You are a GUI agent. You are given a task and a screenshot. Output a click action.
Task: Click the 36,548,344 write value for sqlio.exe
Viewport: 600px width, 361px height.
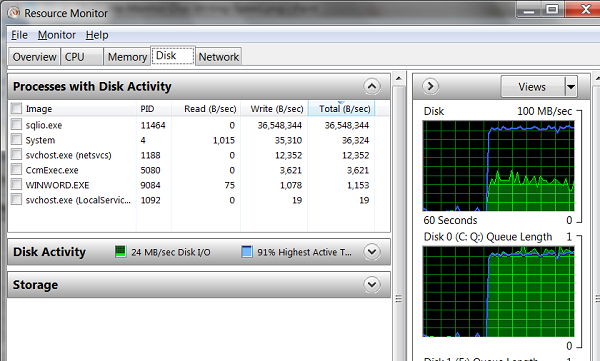pos(280,125)
